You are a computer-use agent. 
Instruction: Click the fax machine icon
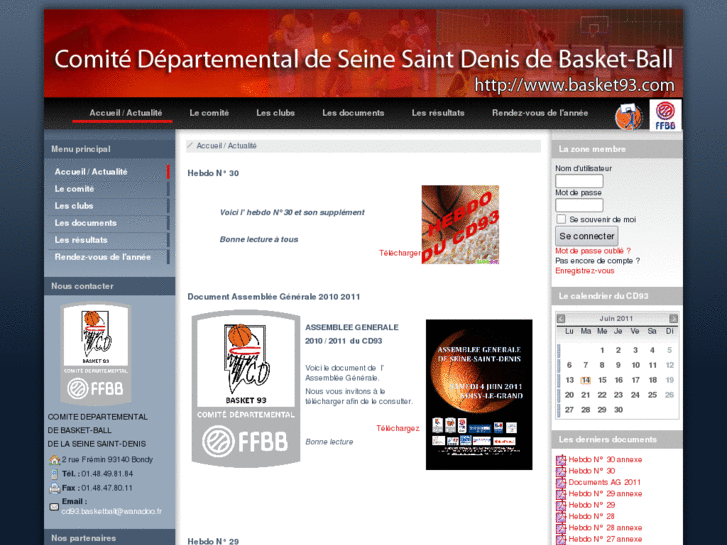pos(54,488)
